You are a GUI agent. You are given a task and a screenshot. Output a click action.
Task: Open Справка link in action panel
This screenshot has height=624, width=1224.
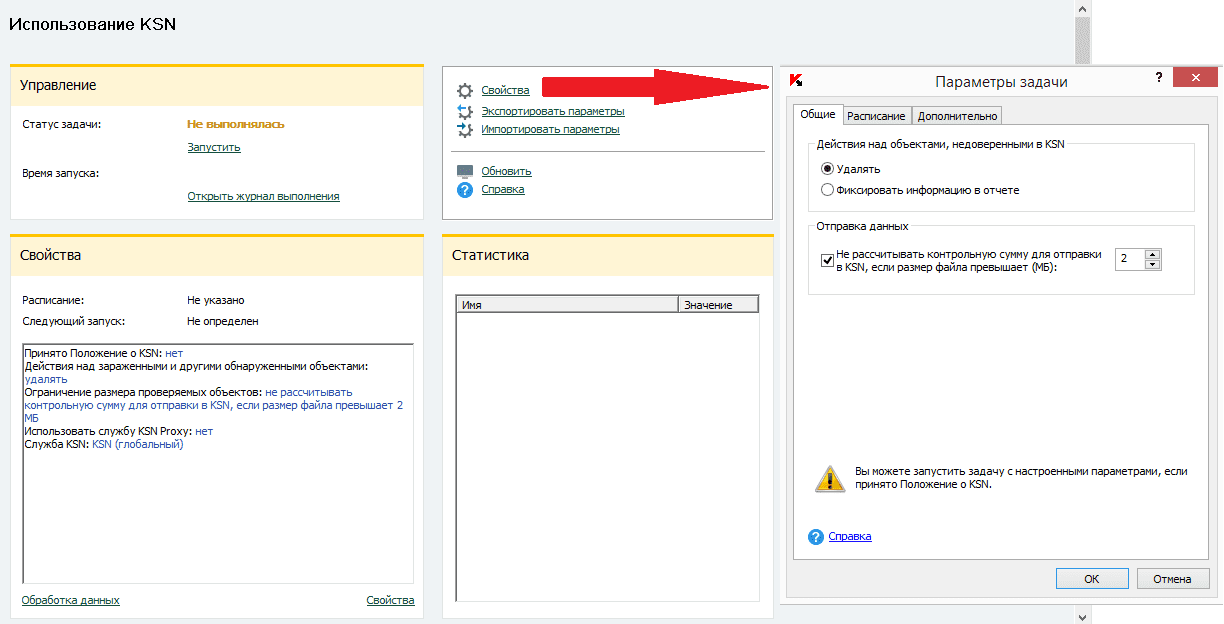pyautogui.click(x=503, y=189)
